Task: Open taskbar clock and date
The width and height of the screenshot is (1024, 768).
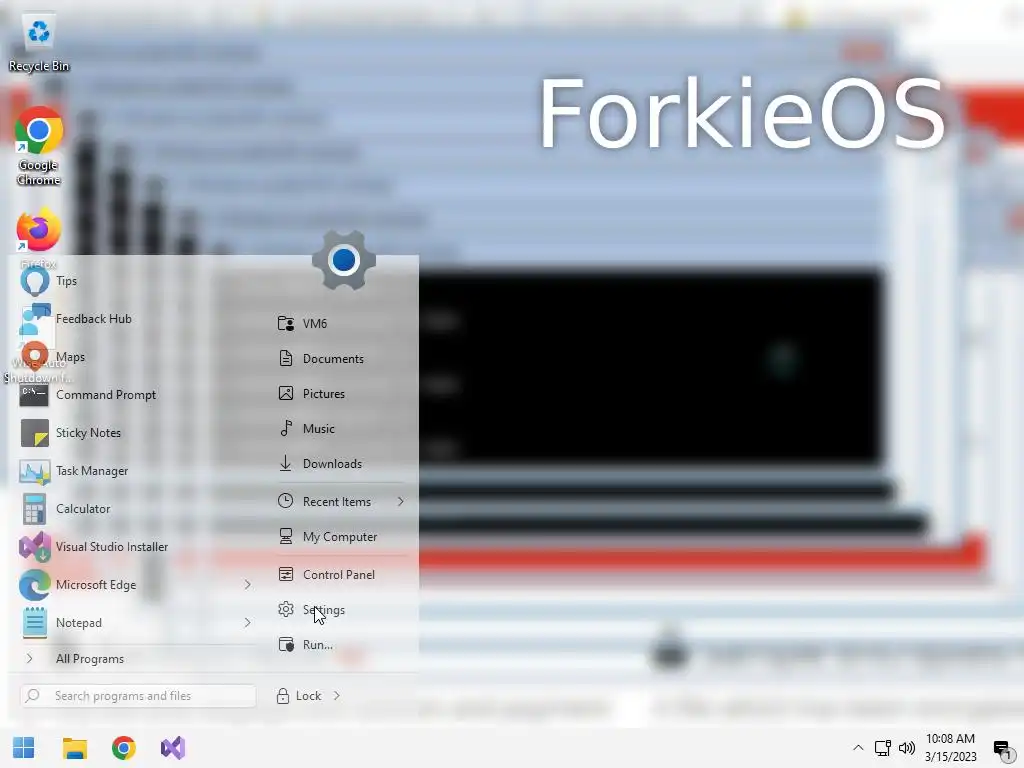Action: [x=951, y=748]
